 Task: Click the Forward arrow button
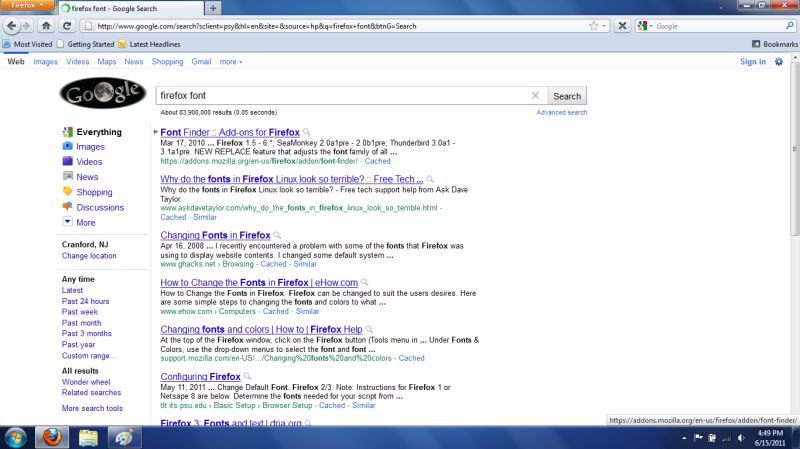tap(26, 26)
